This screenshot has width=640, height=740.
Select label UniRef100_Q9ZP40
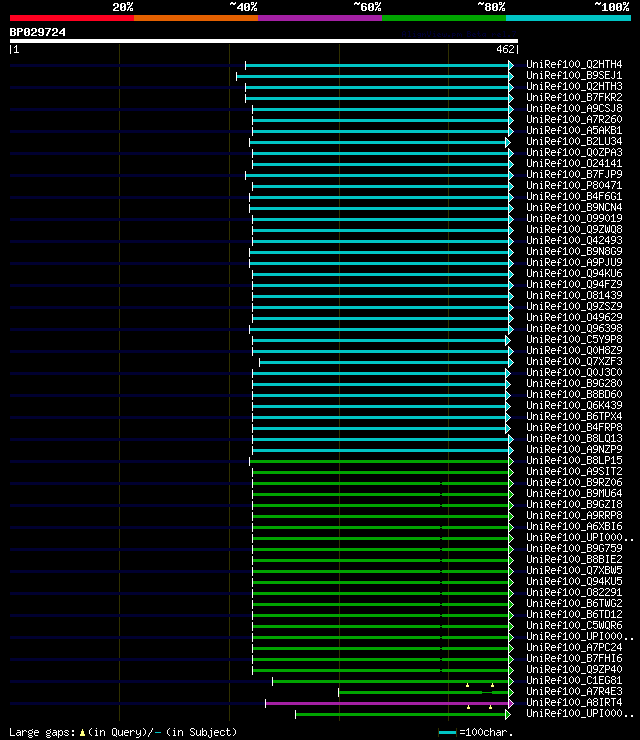[574, 669]
